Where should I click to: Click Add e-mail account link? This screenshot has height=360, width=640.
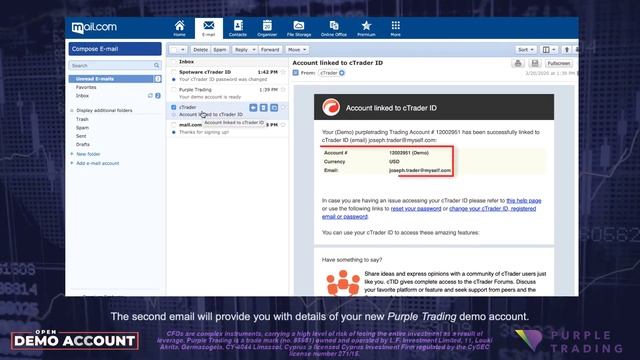pos(98,163)
